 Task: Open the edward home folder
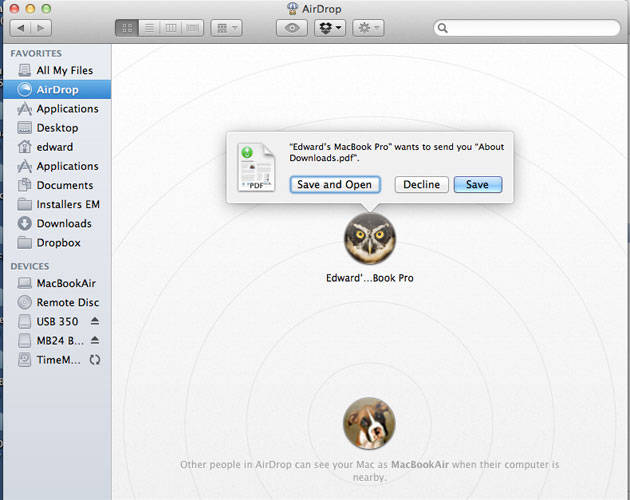click(x=57, y=147)
